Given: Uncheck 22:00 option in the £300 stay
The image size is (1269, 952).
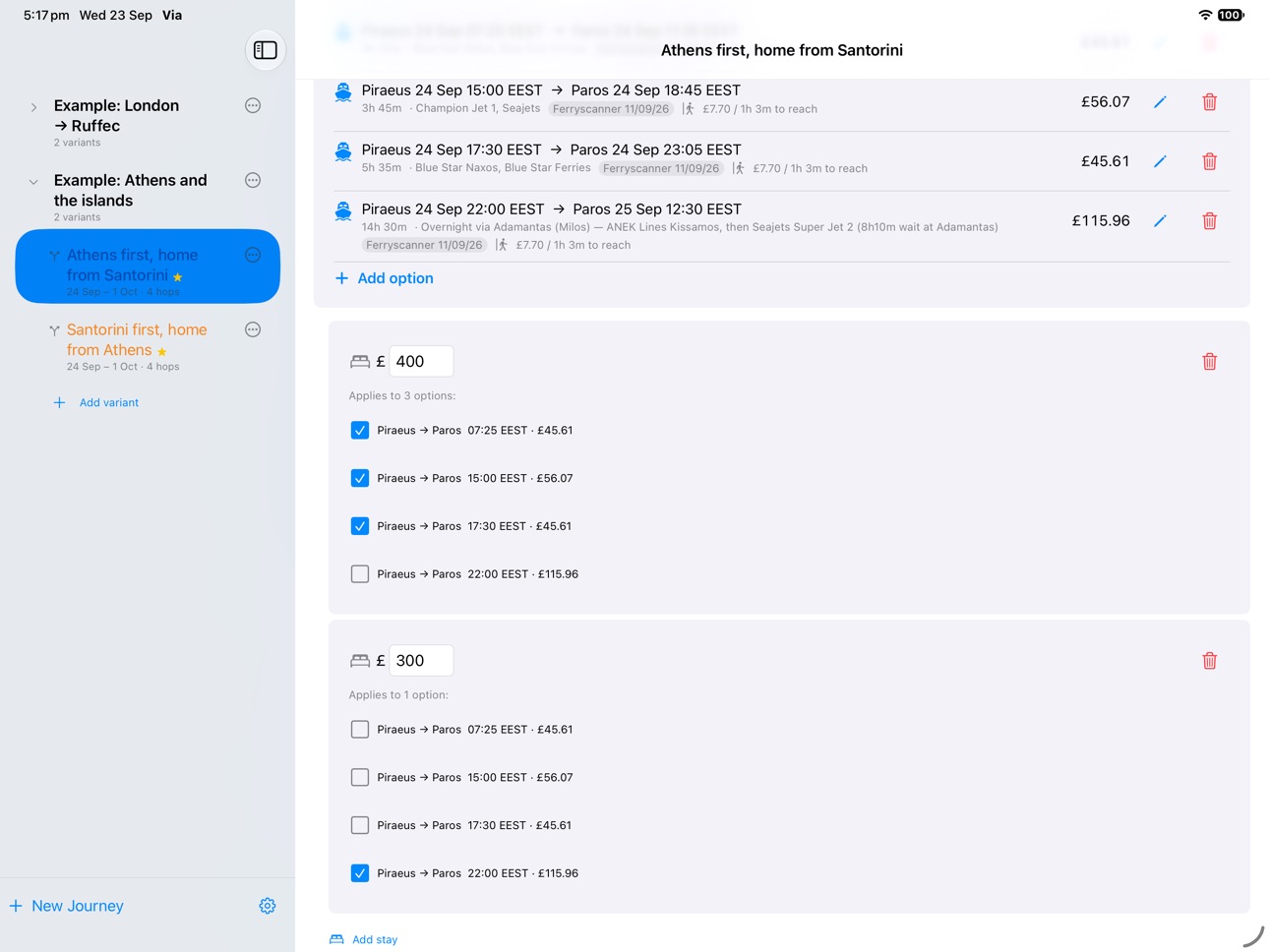Looking at the screenshot, I should click(x=360, y=873).
